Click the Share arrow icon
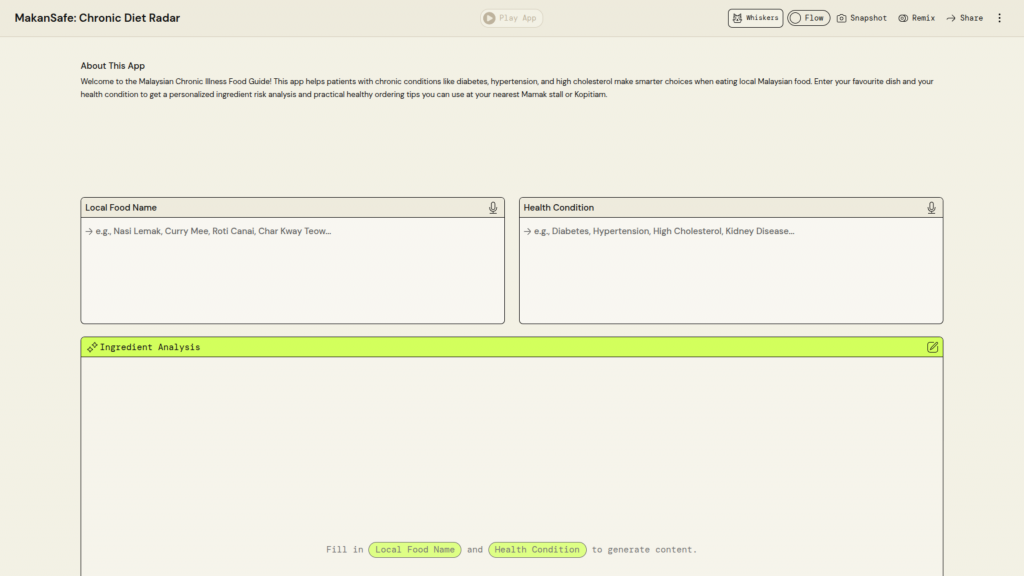This screenshot has width=1024, height=576. click(x=951, y=18)
